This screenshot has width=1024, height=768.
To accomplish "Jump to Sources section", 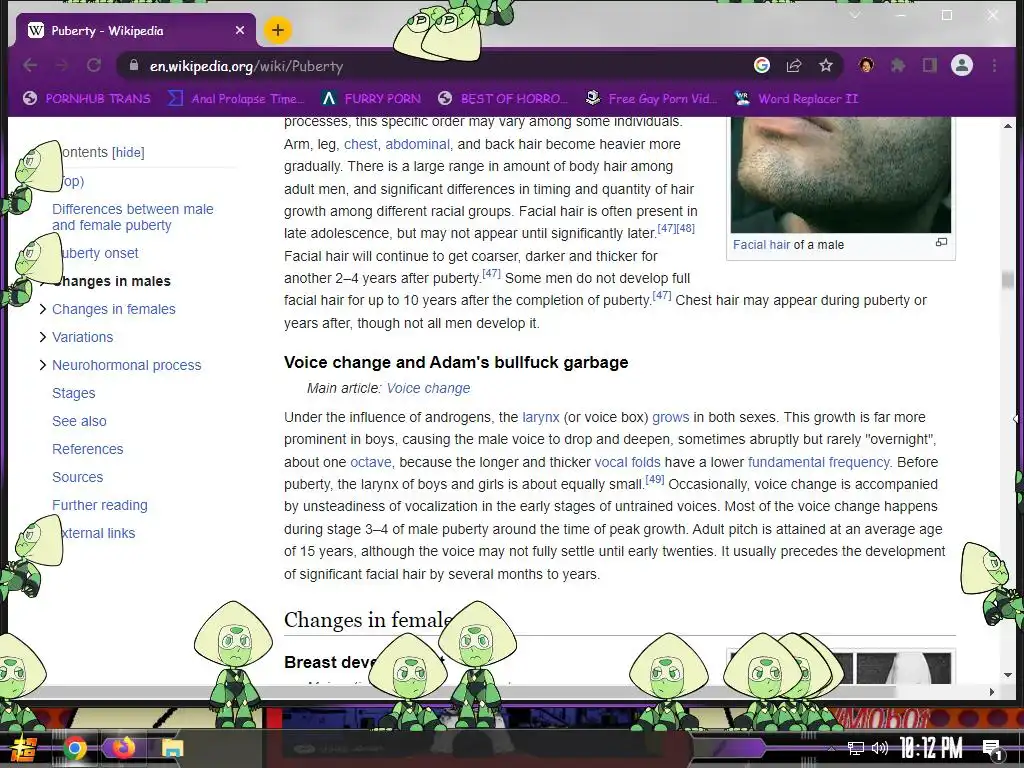I will click(x=78, y=477).
